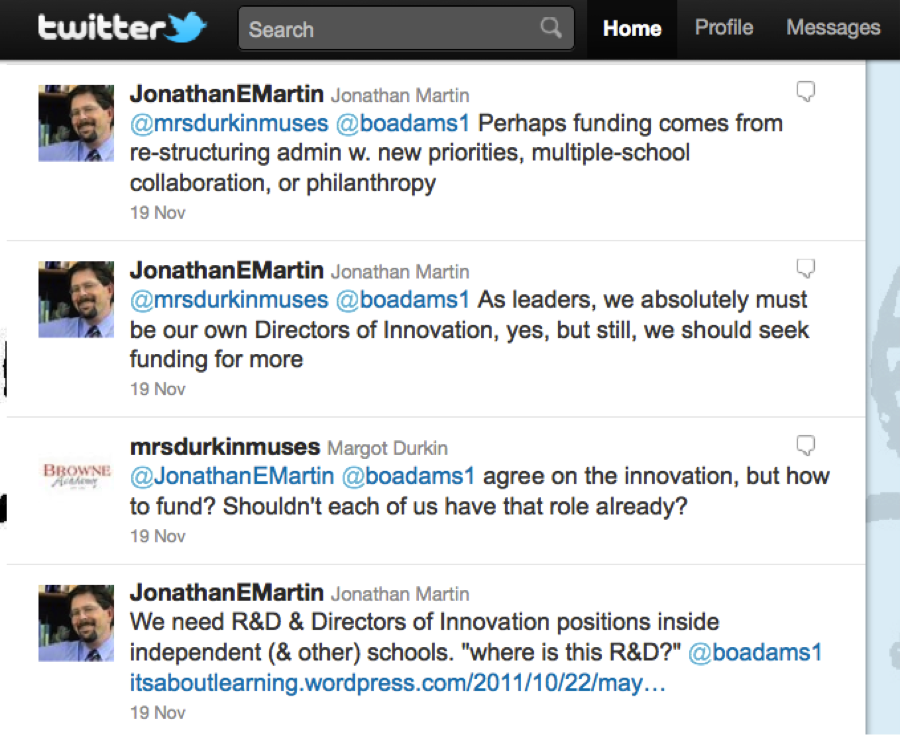Screen dimensions: 900x735
Task: Focus the Search input field
Action: tap(390, 29)
